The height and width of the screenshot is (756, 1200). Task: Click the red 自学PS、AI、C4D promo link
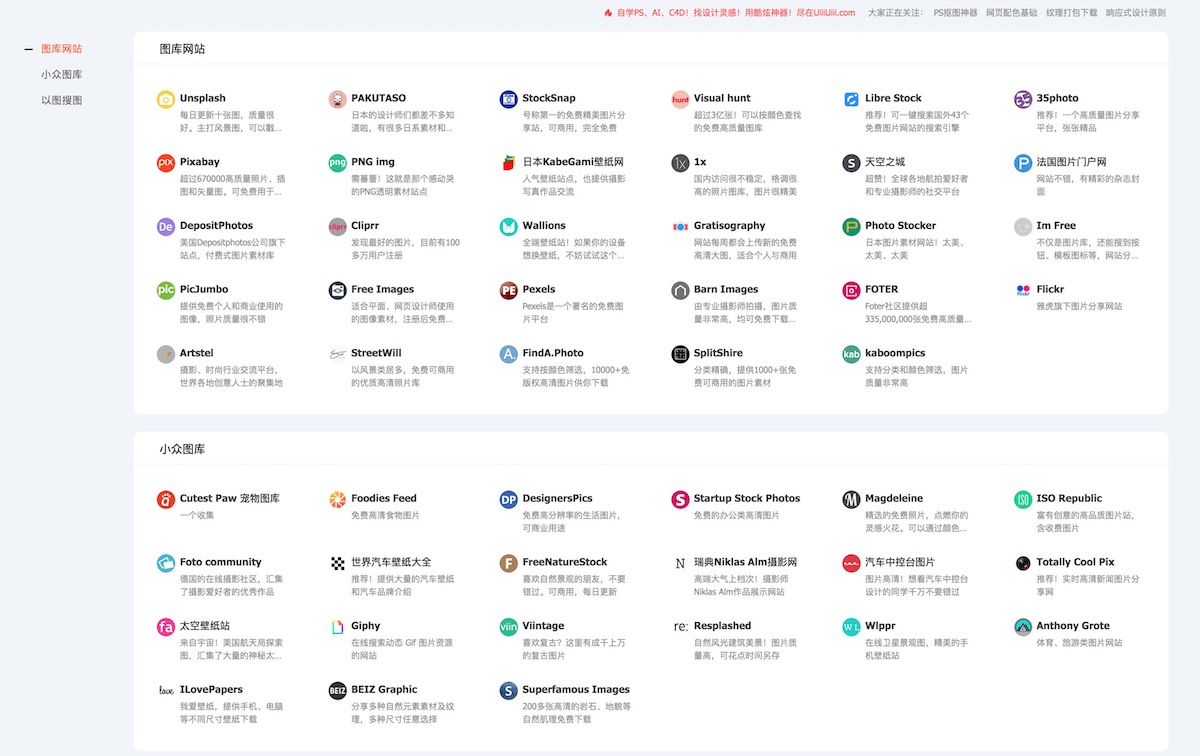[736, 13]
